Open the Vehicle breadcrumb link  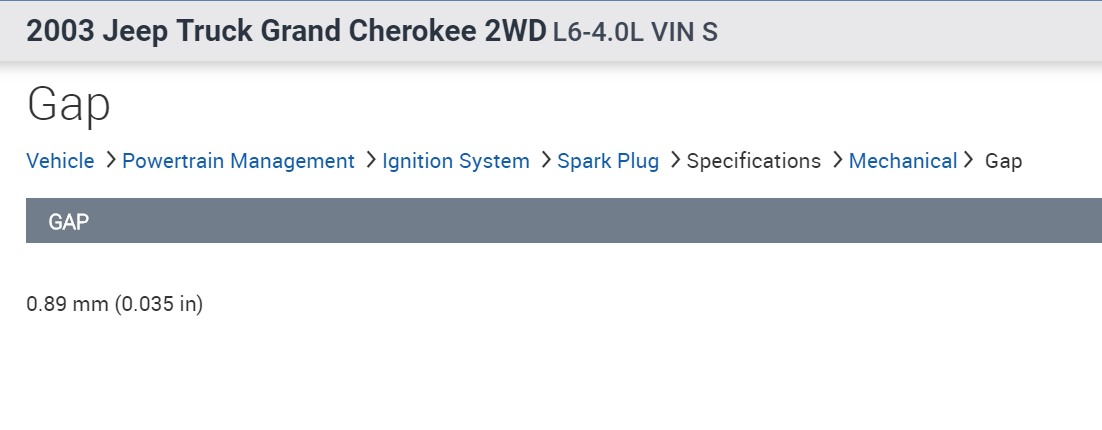point(60,161)
